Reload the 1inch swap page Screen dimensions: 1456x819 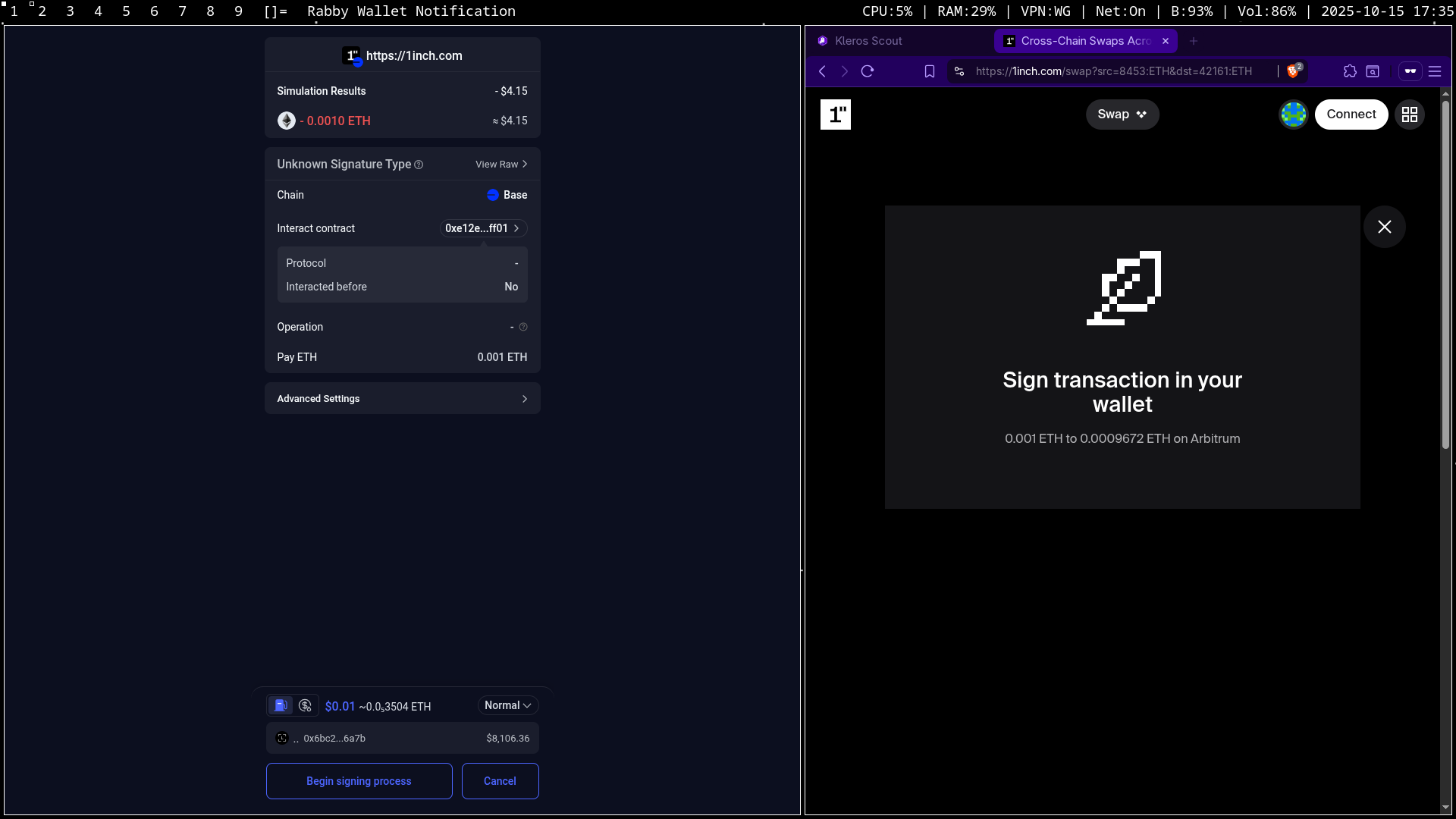[x=868, y=71]
